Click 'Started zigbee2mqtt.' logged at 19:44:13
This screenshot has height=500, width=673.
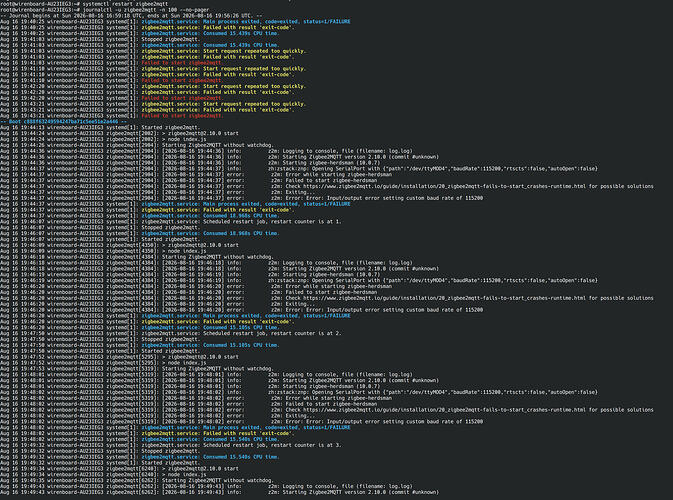(x=170, y=127)
